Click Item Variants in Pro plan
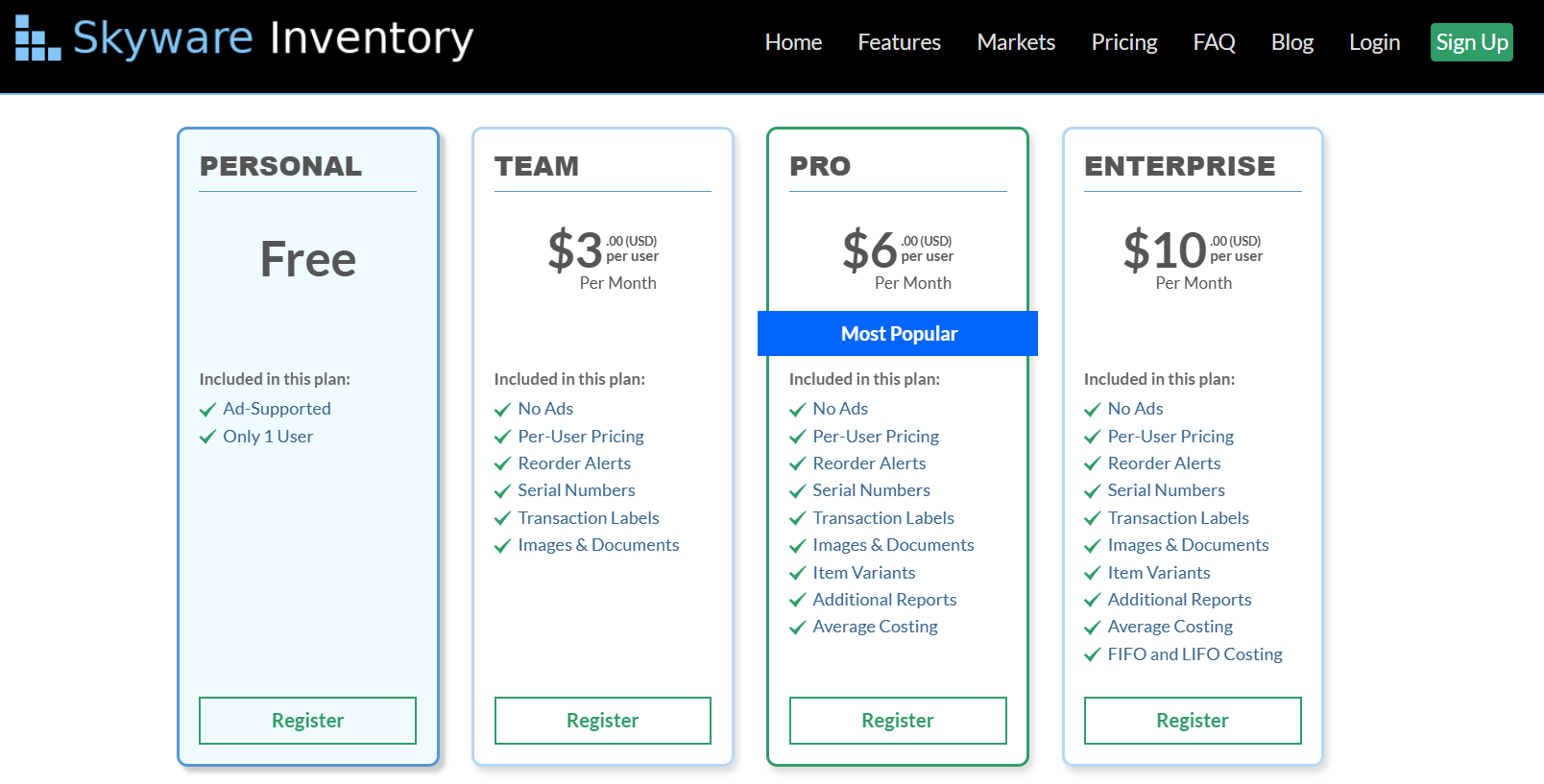Screen dimensions: 1544x784 coord(864,573)
